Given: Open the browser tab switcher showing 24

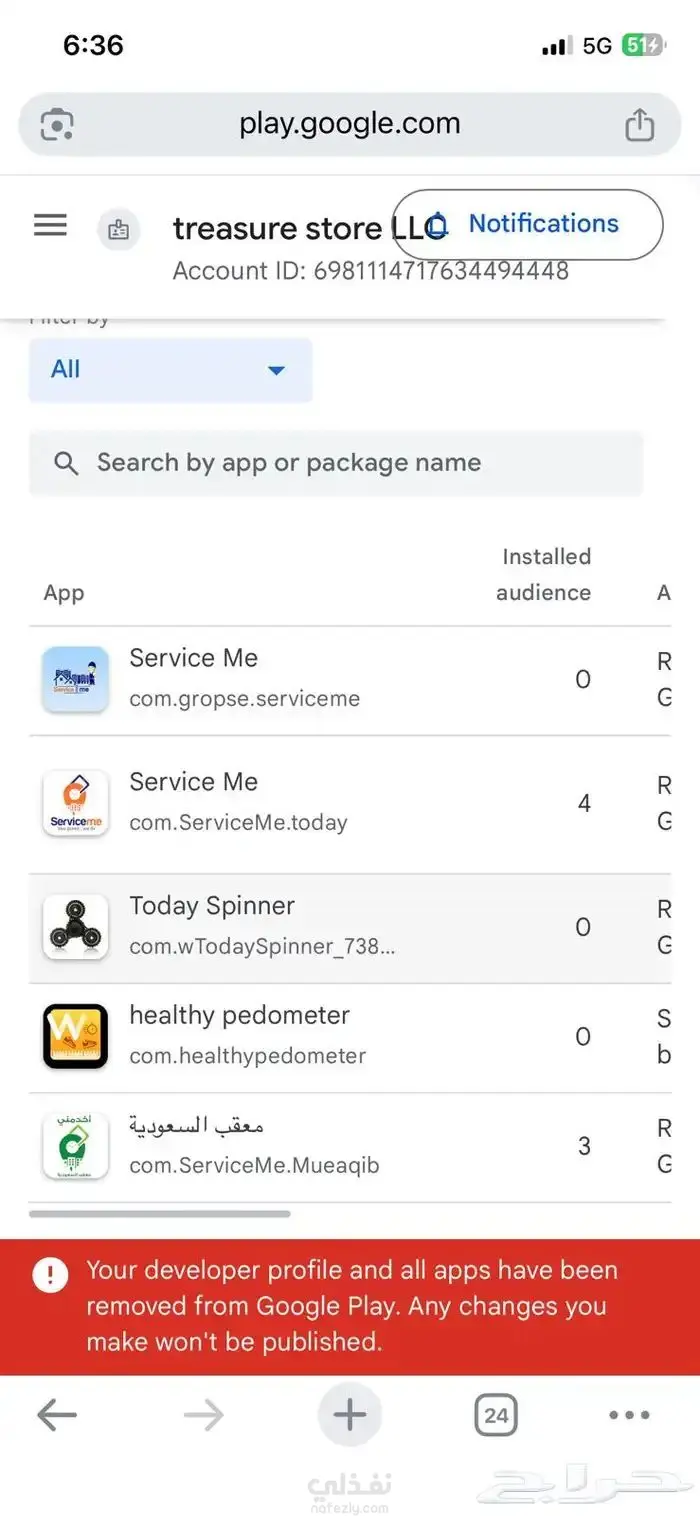Looking at the screenshot, I should (x=495, y=1415).
